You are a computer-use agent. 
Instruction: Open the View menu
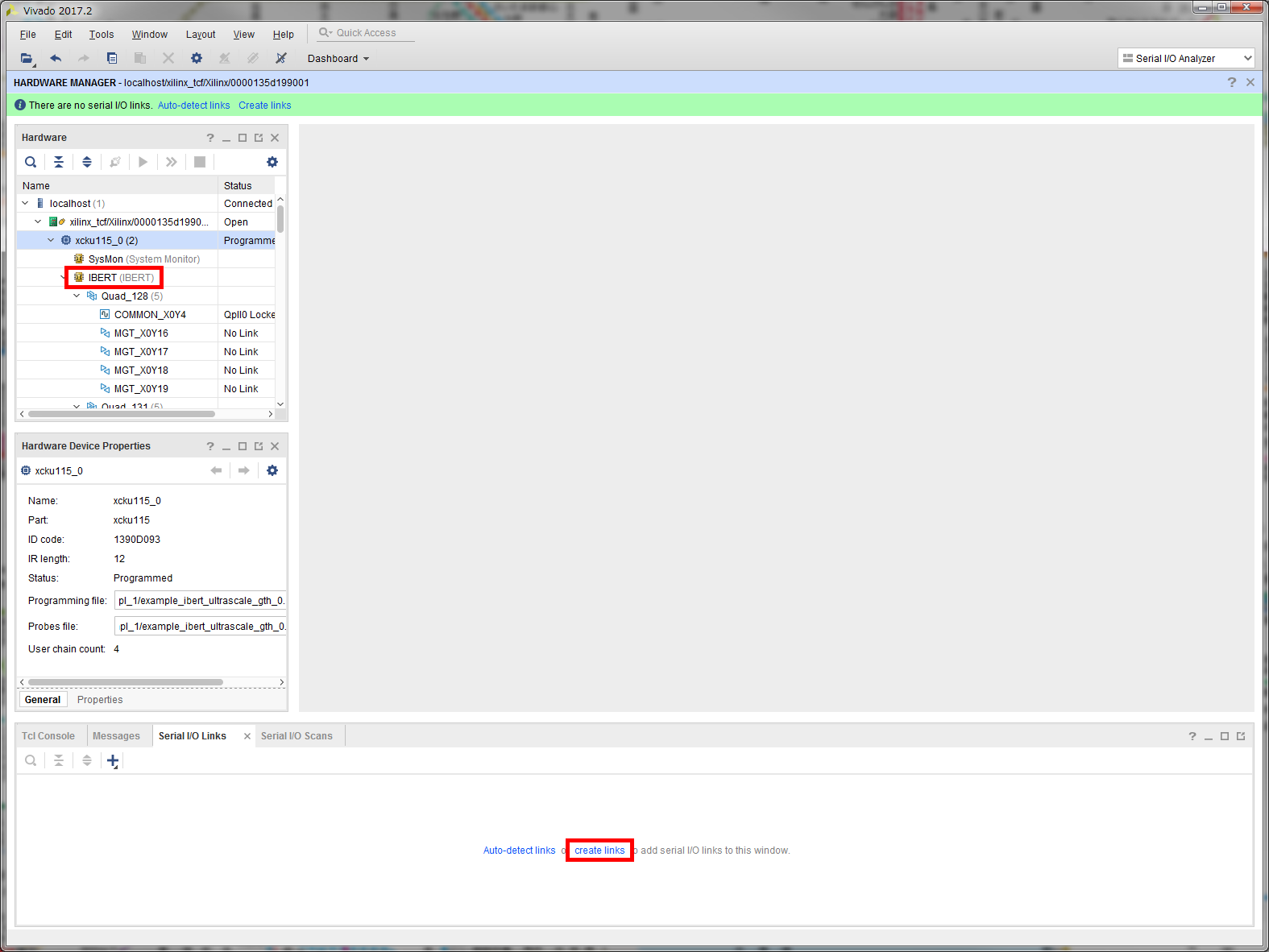[244, 35]
